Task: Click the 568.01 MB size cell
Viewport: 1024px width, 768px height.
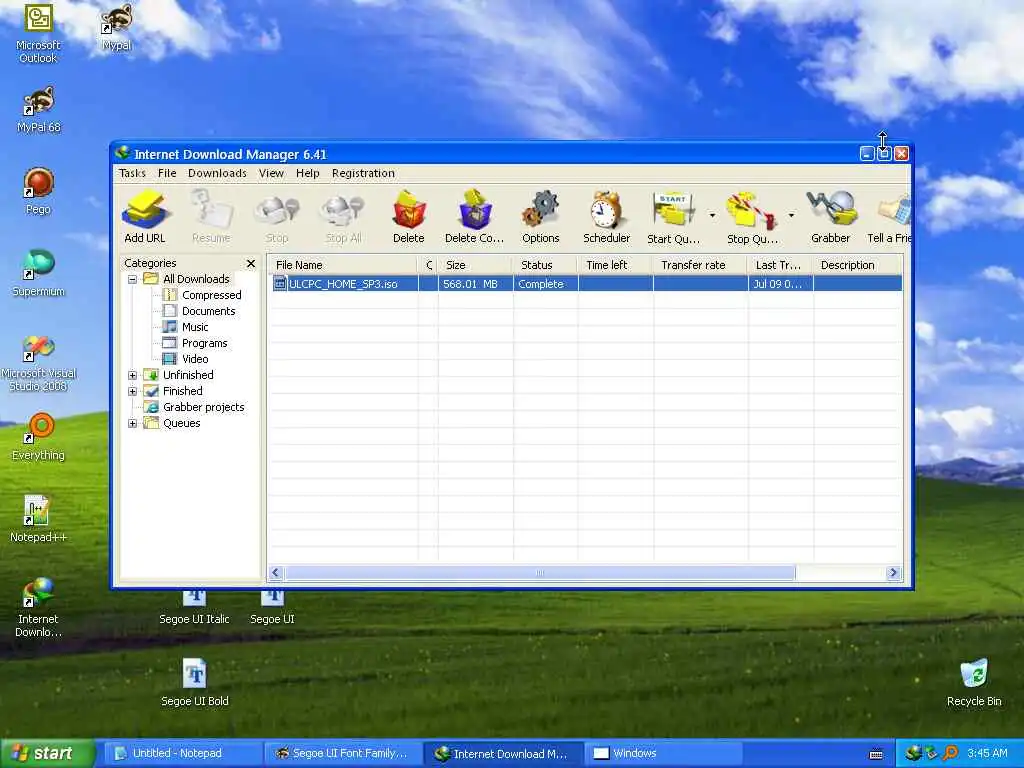Action: 475,284
